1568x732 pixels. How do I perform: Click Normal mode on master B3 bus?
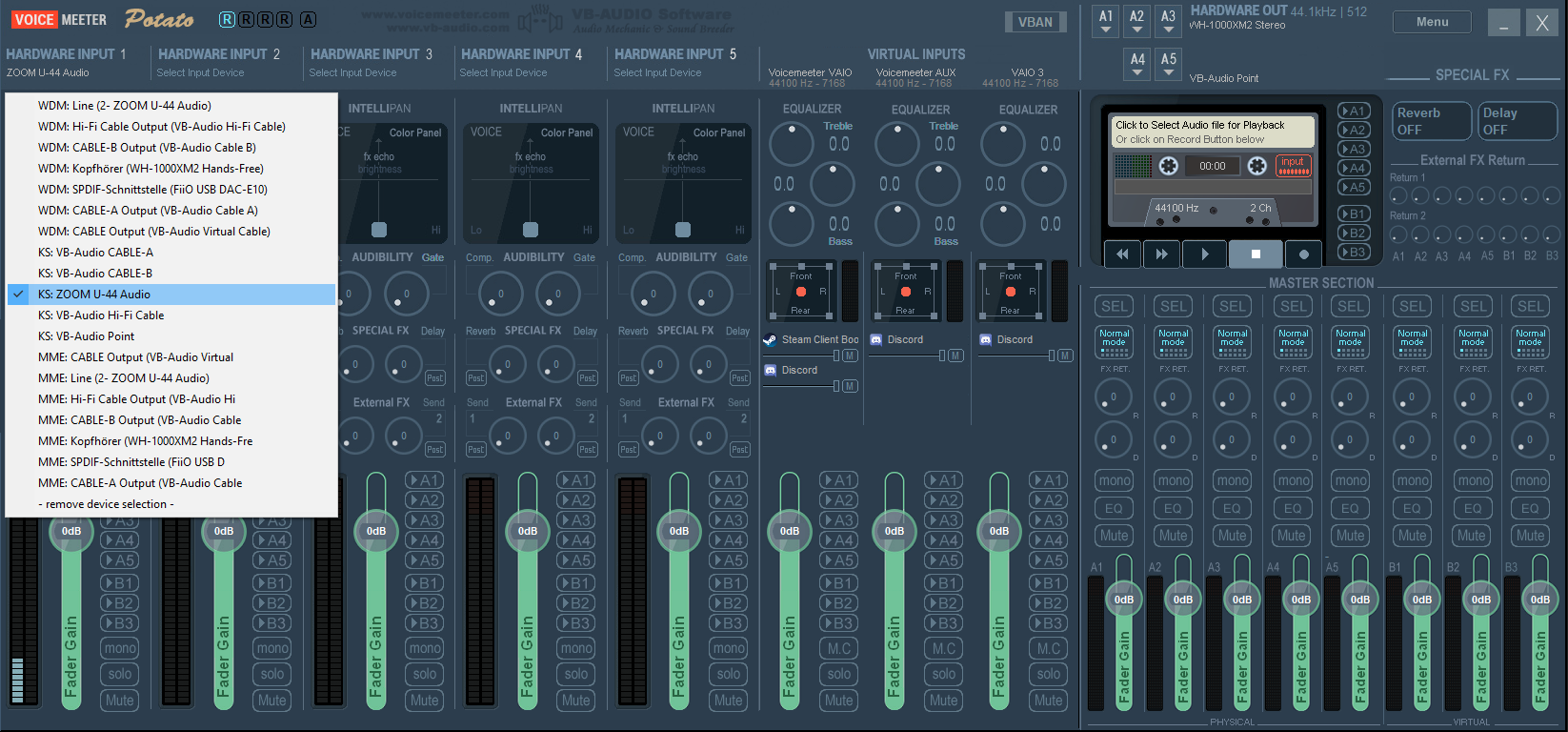(x=1530, y=342)
